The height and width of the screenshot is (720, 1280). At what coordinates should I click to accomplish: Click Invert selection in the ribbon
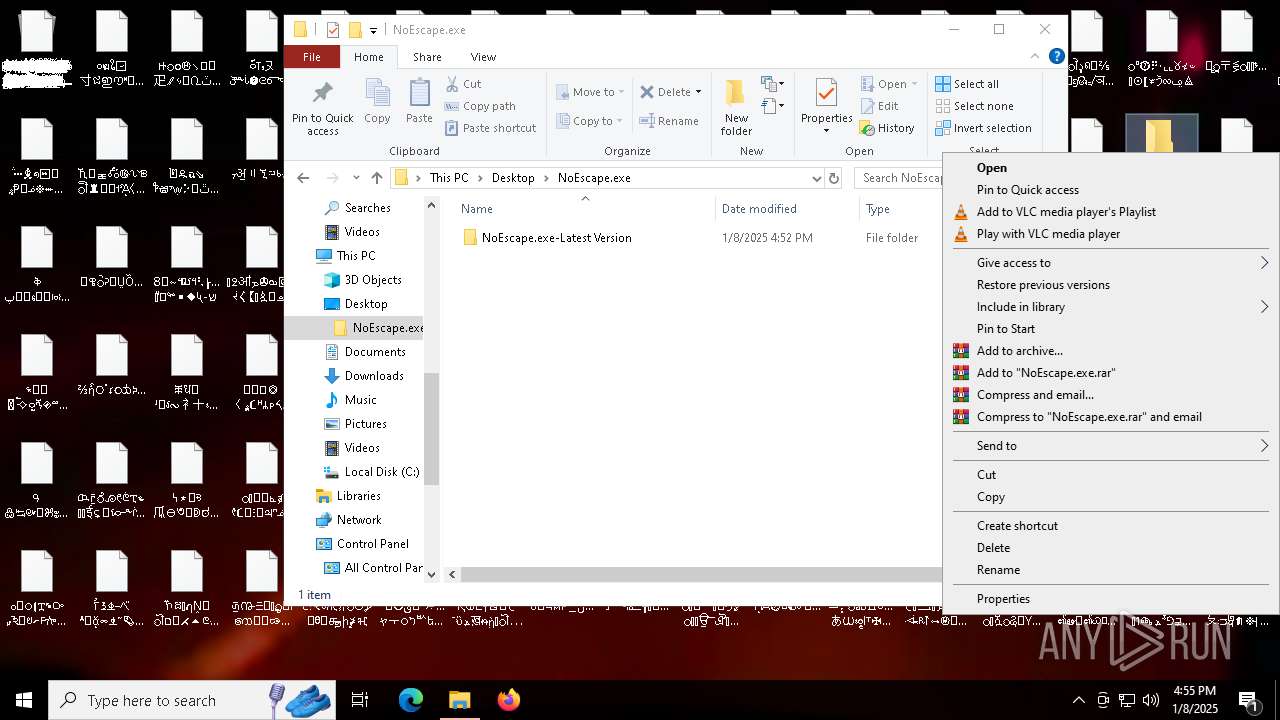pos(983,128)
